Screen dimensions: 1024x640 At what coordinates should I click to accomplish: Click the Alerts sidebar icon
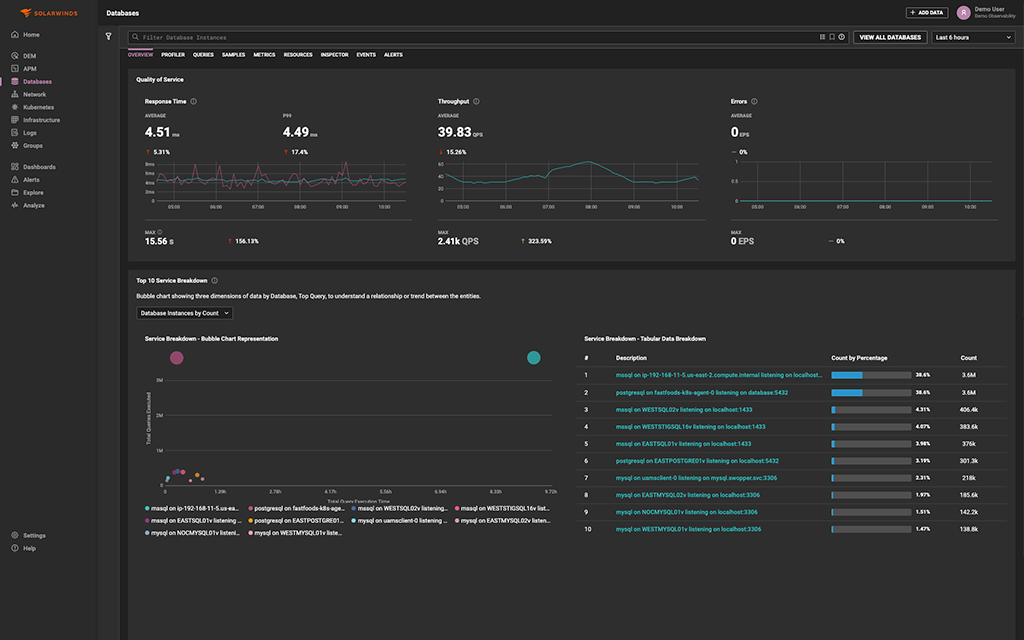pyautogui.click(x=14, y=179)
